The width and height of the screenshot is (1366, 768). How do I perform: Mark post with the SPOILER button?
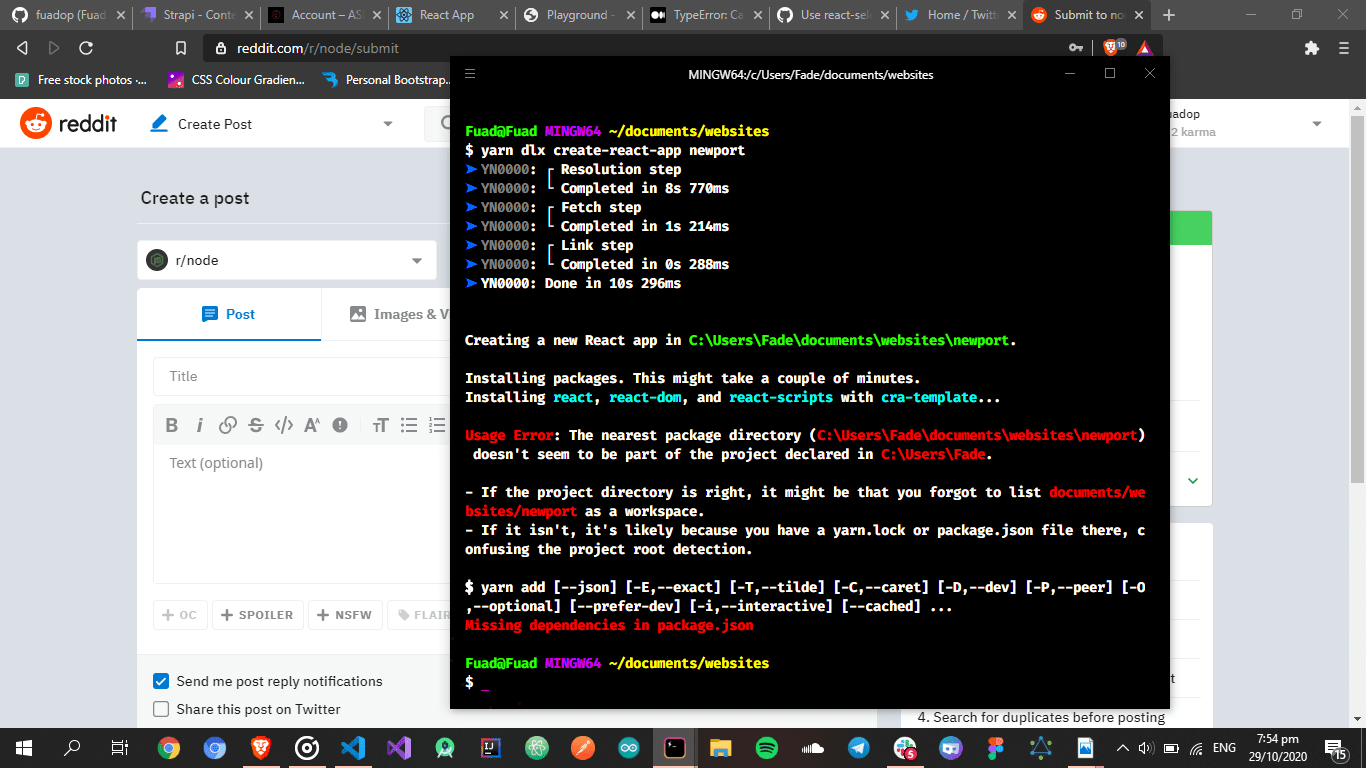(257, 615)
